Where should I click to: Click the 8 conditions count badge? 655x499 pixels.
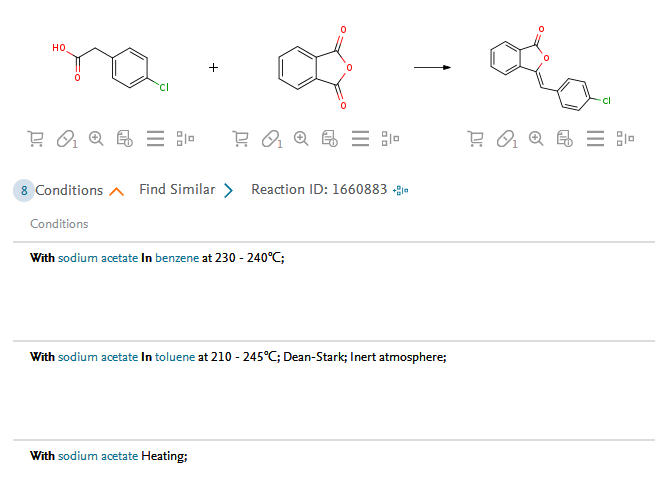click(23, 190)
